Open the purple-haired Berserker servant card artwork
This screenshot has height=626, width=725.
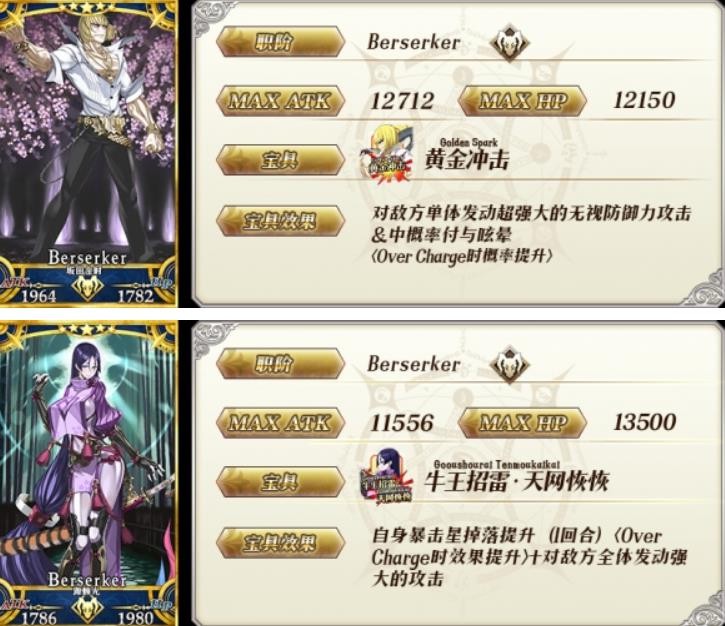point(88,475)
